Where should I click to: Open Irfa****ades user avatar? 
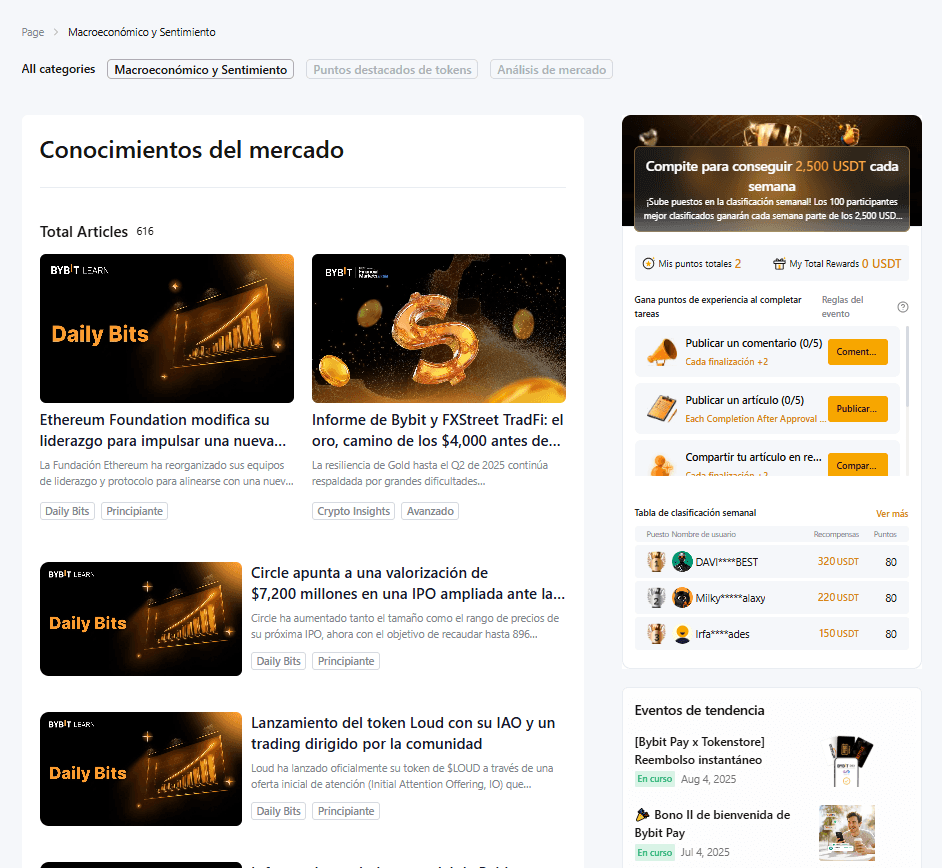[x=682, y=634]
